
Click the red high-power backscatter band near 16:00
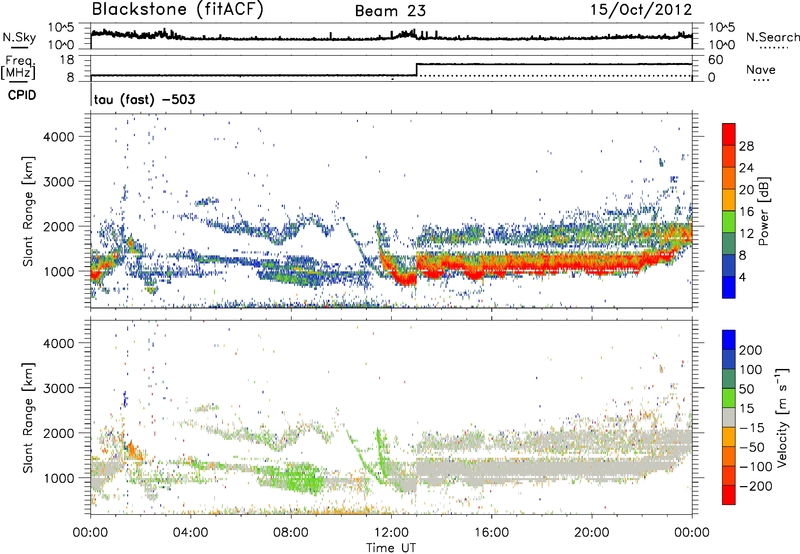coord(491,265)
